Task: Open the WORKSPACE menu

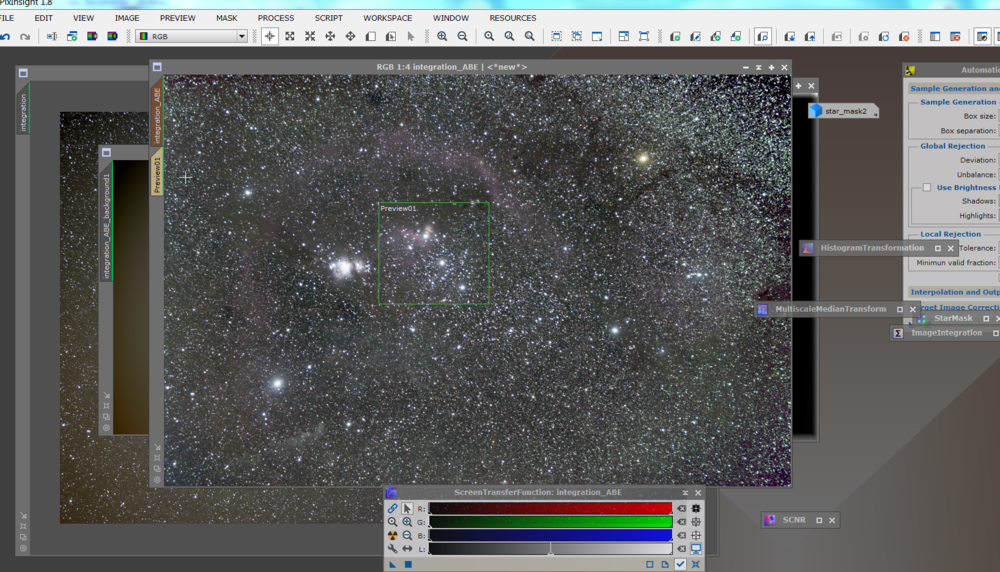Action: (388, 18)
